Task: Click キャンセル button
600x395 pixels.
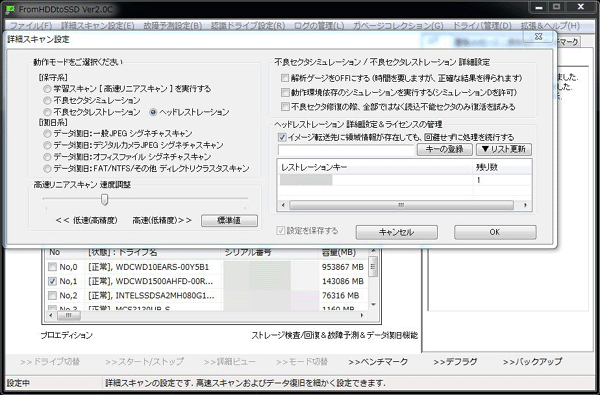Action: click(x=397, y=232)
